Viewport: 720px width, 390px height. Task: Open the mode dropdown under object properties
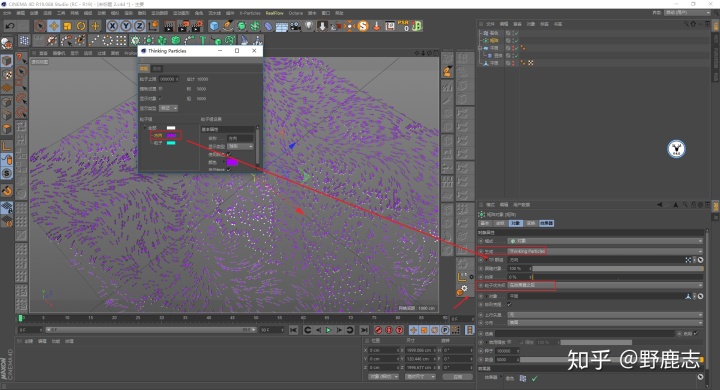pyautogui.click(x=605, y=241)
